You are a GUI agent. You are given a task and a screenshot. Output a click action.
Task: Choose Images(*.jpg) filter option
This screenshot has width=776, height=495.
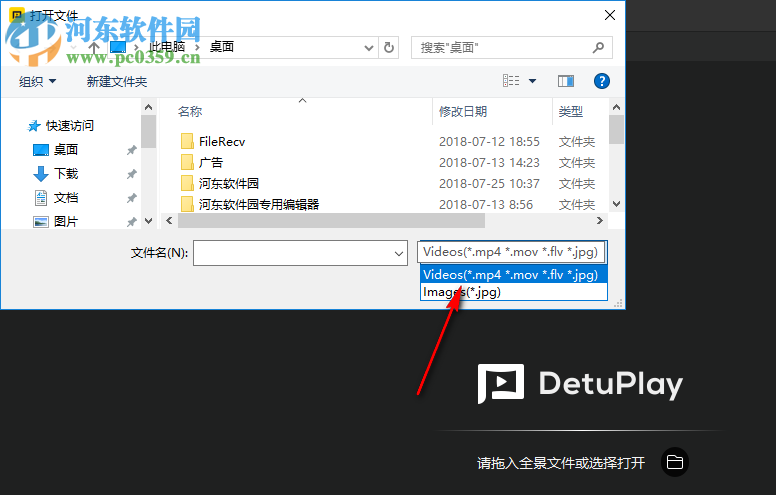(x=514, y=292)
